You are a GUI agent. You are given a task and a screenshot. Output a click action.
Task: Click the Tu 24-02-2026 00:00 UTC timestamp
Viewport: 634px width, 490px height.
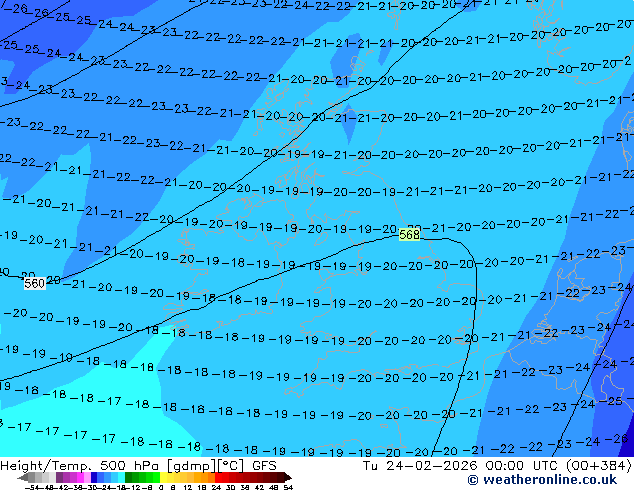[462, 466]
